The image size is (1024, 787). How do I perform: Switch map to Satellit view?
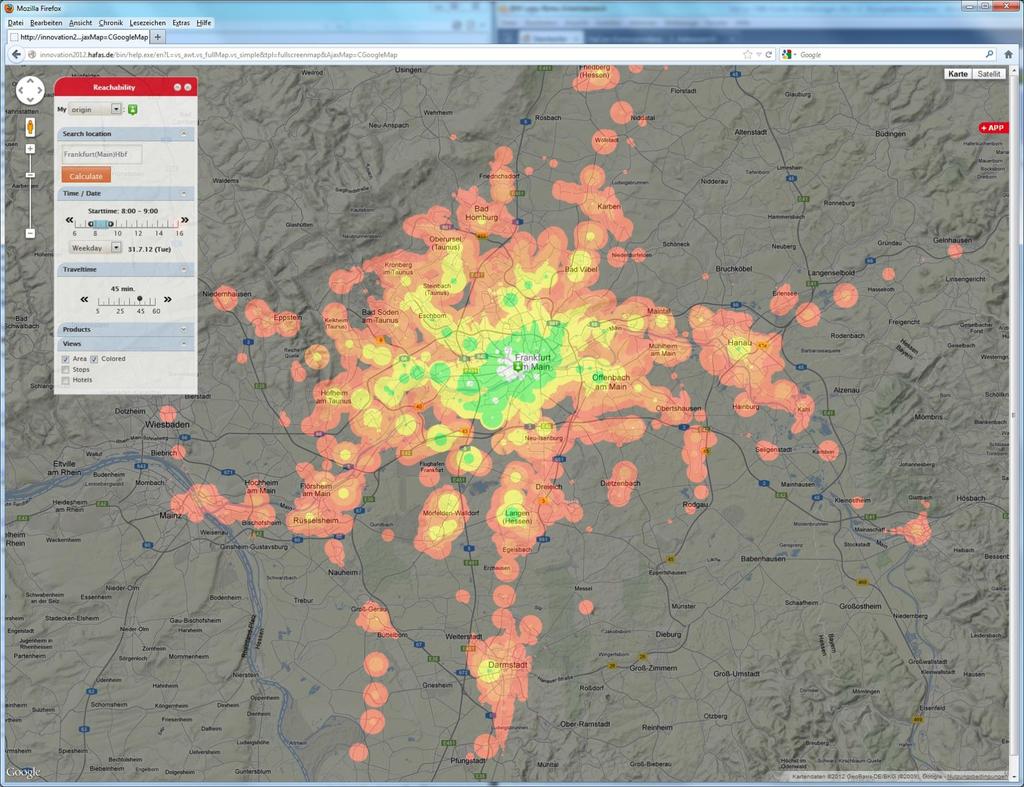click(989, 74)
